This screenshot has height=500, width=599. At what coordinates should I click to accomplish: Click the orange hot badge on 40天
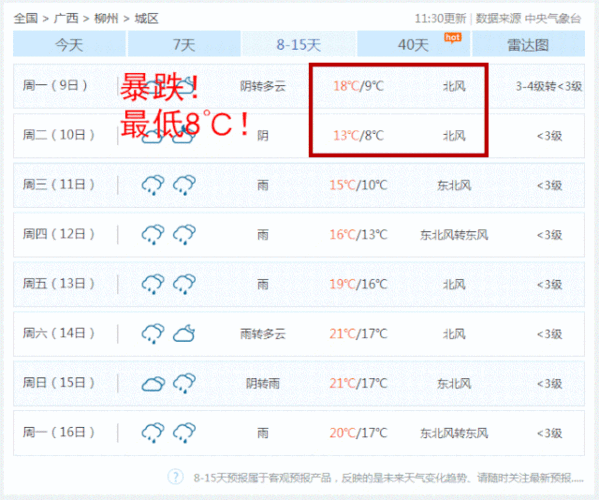[x=453, y=37]
